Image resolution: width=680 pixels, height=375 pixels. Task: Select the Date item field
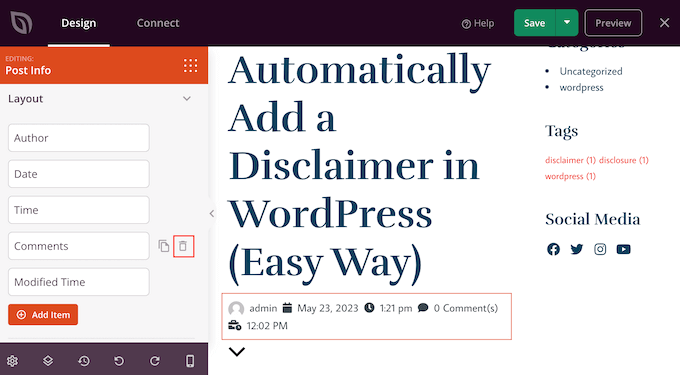78,174
